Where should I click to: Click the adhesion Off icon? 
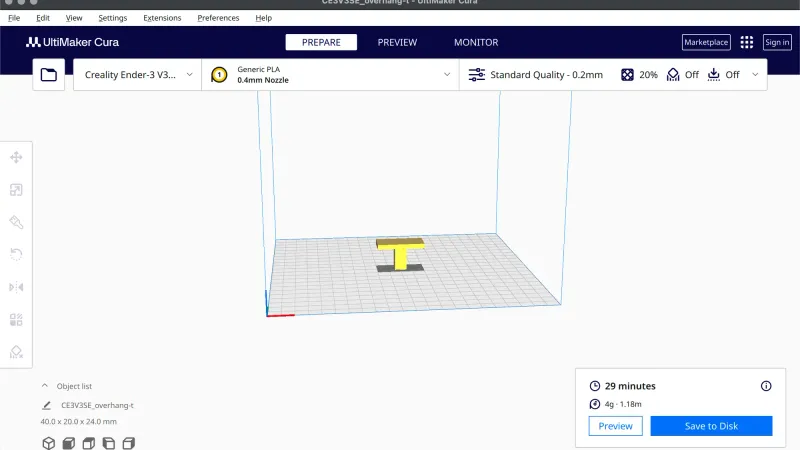click(713, 74)
